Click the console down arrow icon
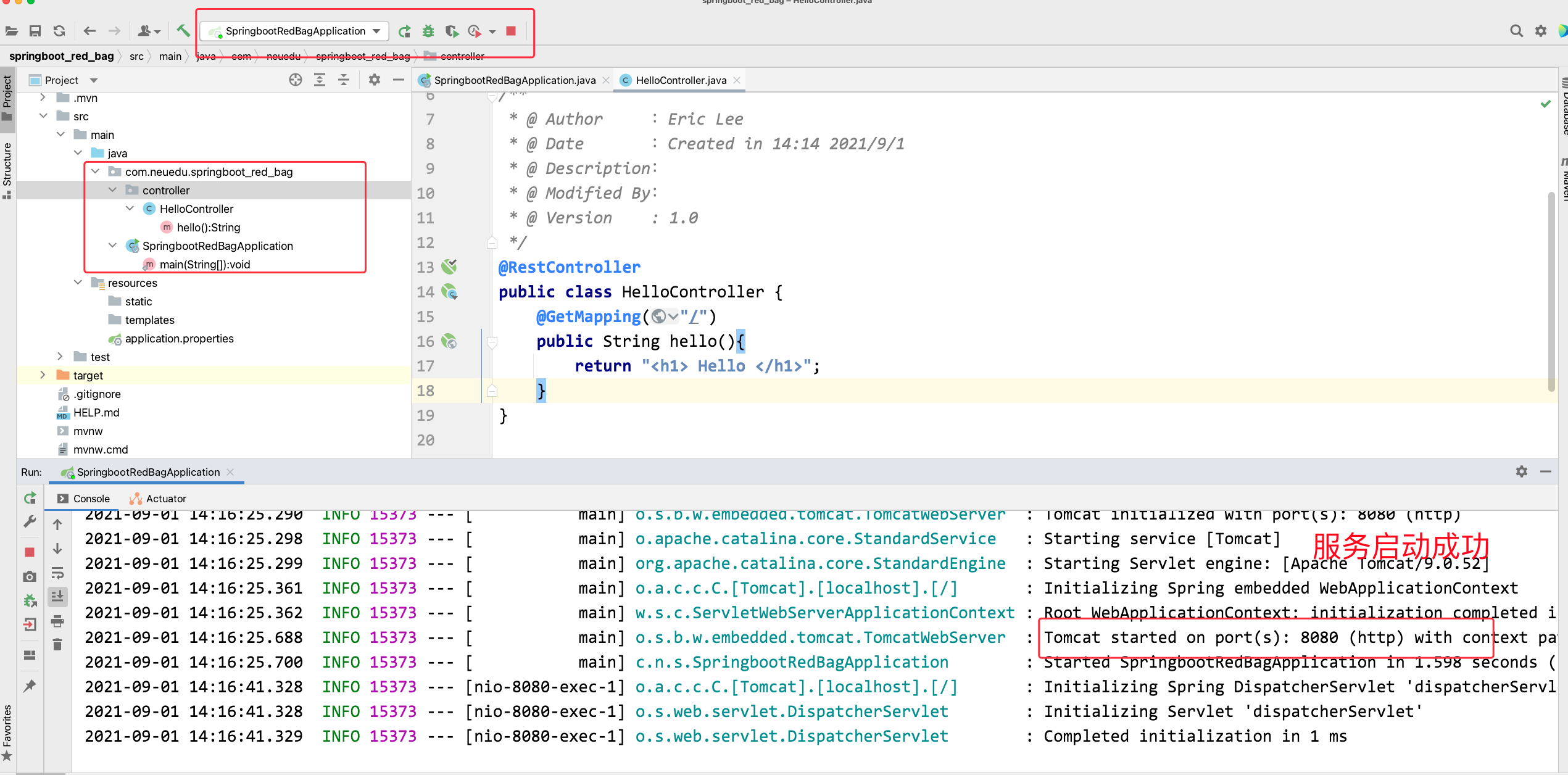This screenshot has height=775, width=1568. click(x=57, y=549)
